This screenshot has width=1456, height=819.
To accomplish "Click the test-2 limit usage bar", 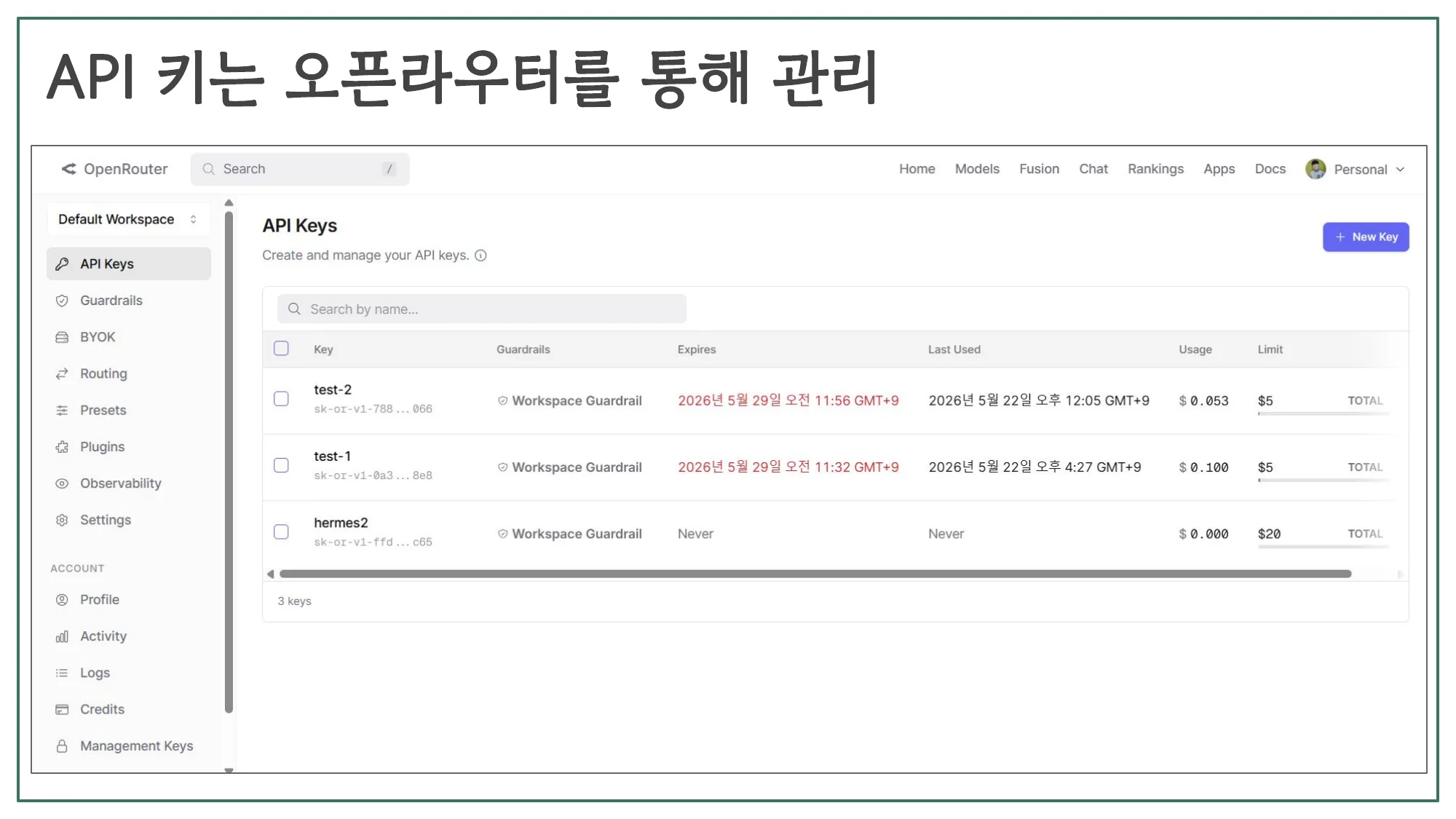I will 1323,414.
